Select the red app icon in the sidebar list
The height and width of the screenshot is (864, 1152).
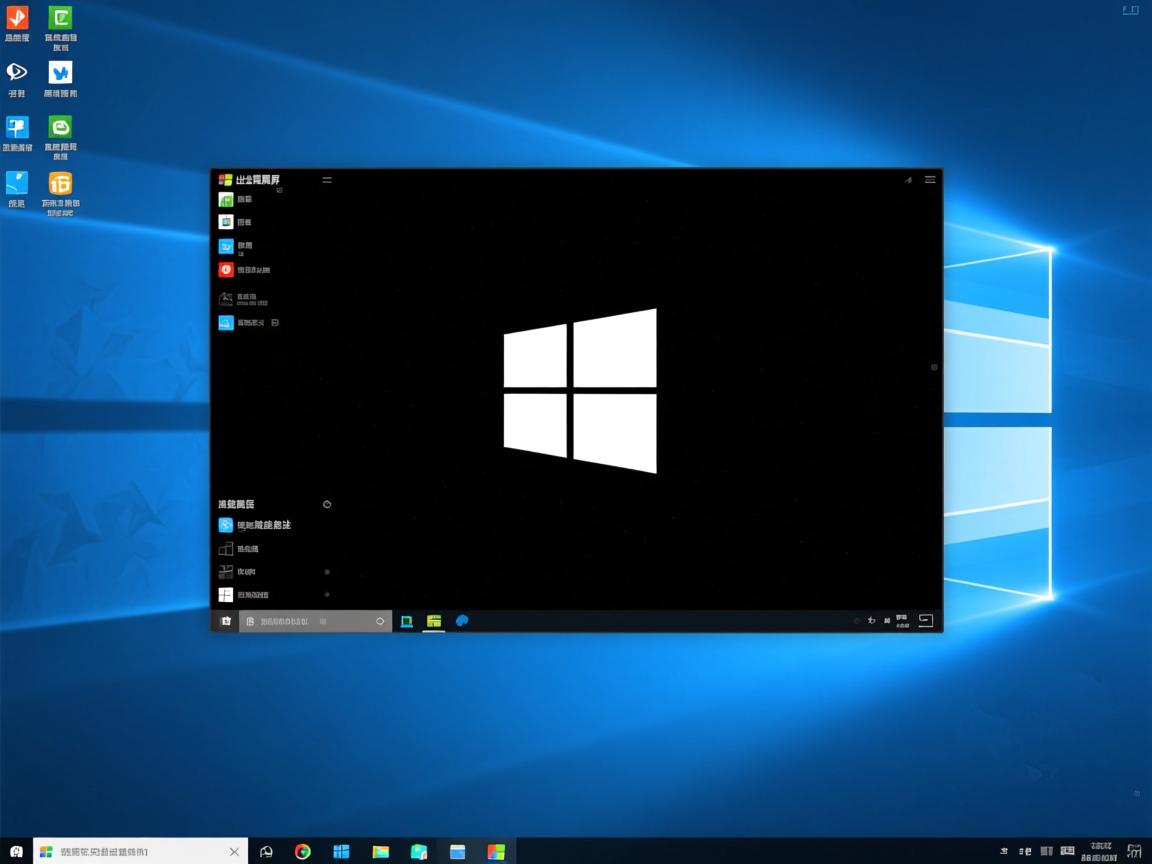[x=226, y=269]
